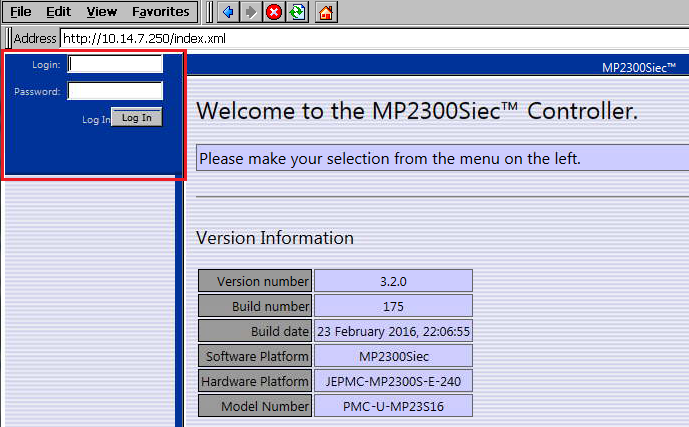Select the version value 3.2.0
Viewport: 689px width, 427px height.
click(x=393, y=281)
